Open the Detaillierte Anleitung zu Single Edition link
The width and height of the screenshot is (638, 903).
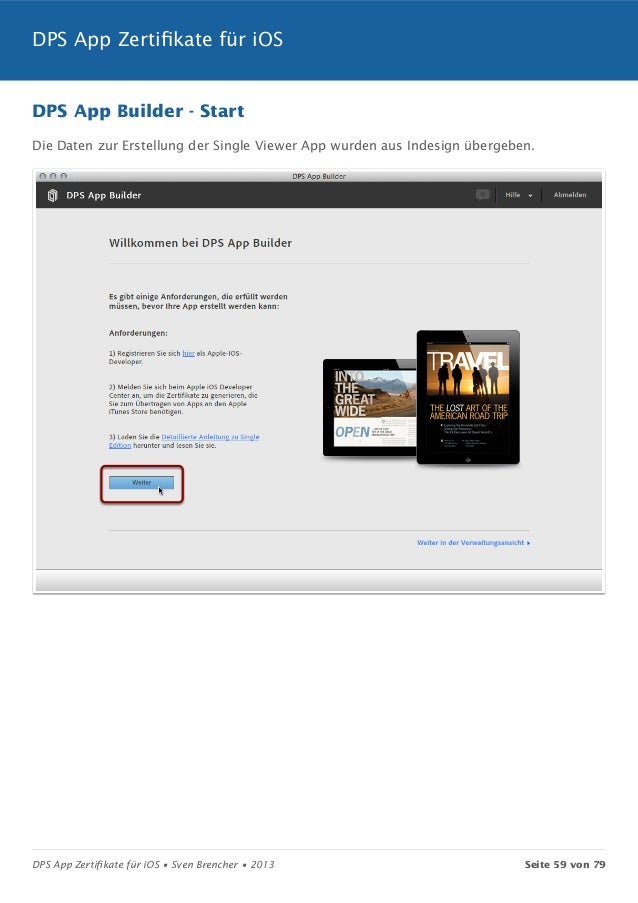[x=184, y=441]
